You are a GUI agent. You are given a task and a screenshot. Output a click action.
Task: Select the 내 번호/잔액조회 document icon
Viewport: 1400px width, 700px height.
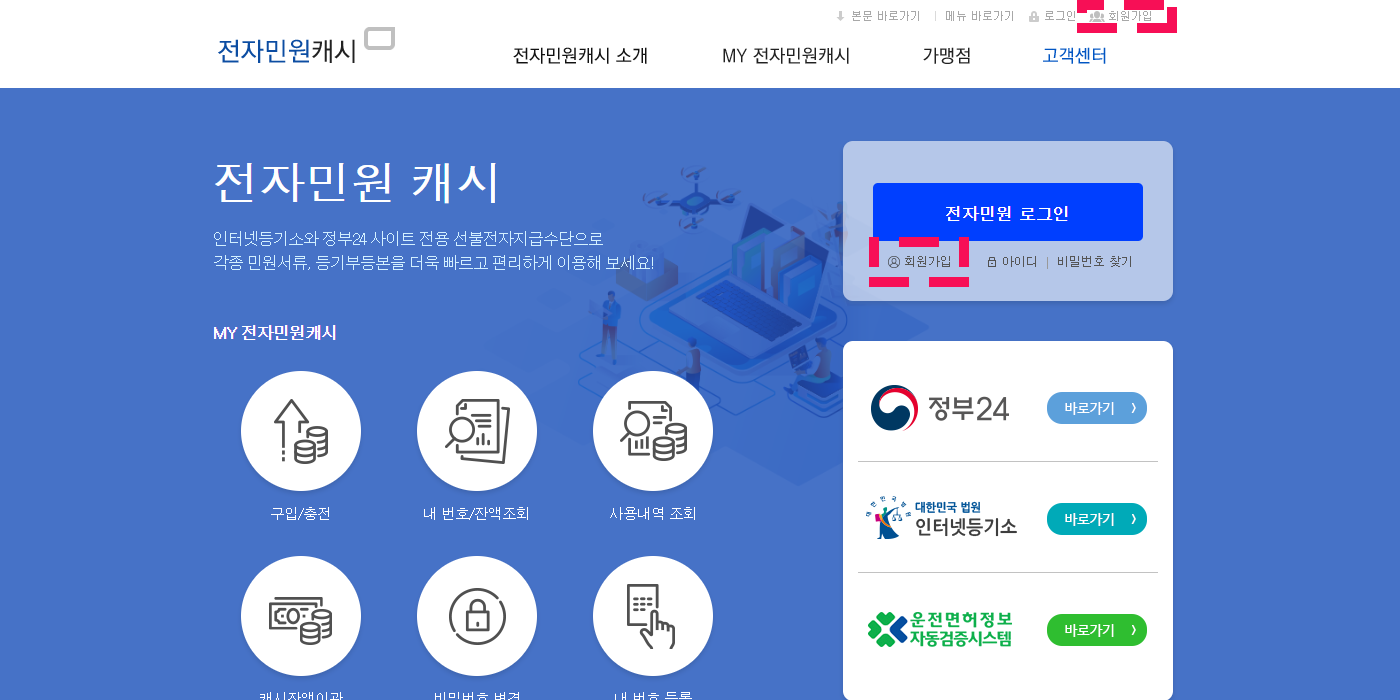tap(477, 431)
